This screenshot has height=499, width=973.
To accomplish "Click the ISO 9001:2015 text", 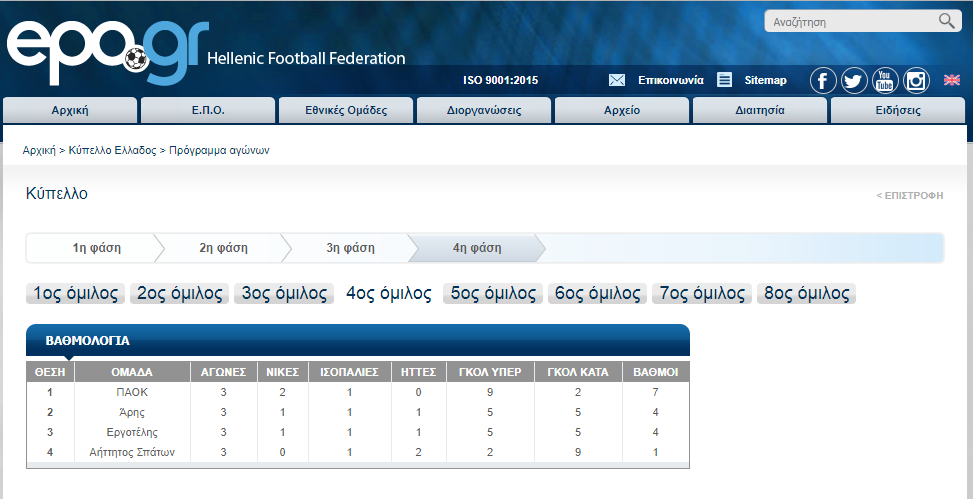I will click(x=501, y=80).
